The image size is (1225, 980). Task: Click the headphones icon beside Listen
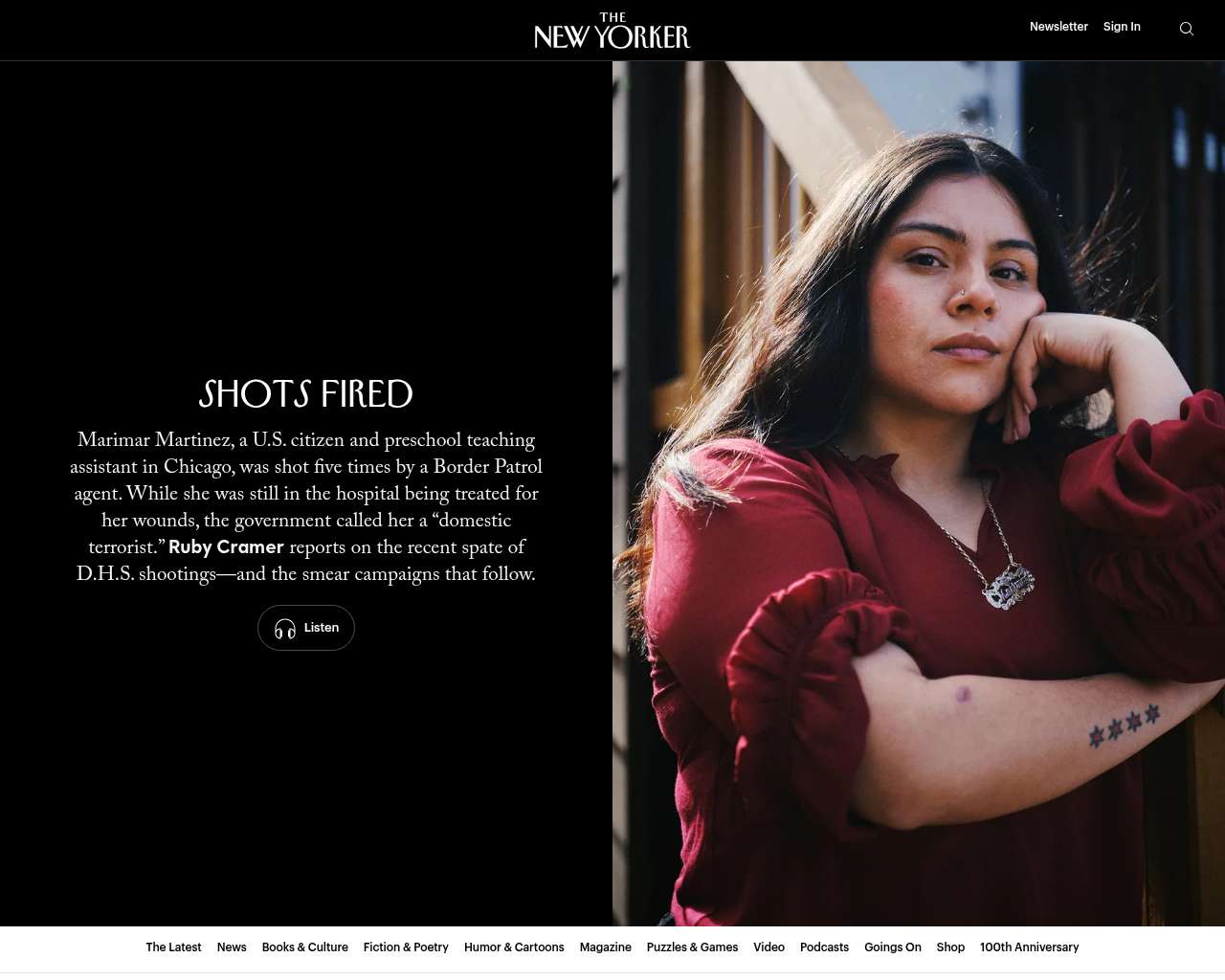[285, 629]
